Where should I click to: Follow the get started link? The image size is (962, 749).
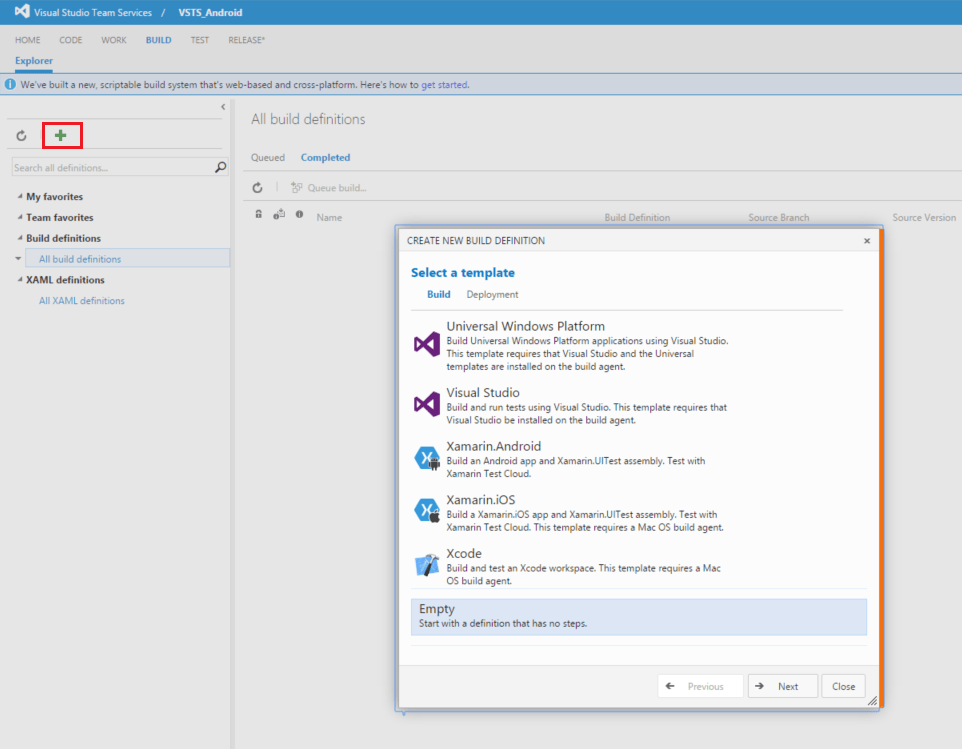(x=444, y=85)
